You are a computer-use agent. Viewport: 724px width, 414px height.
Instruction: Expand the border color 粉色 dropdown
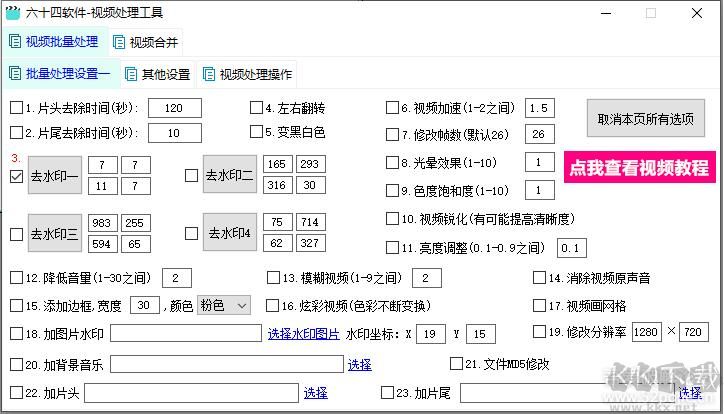(223, 305)
